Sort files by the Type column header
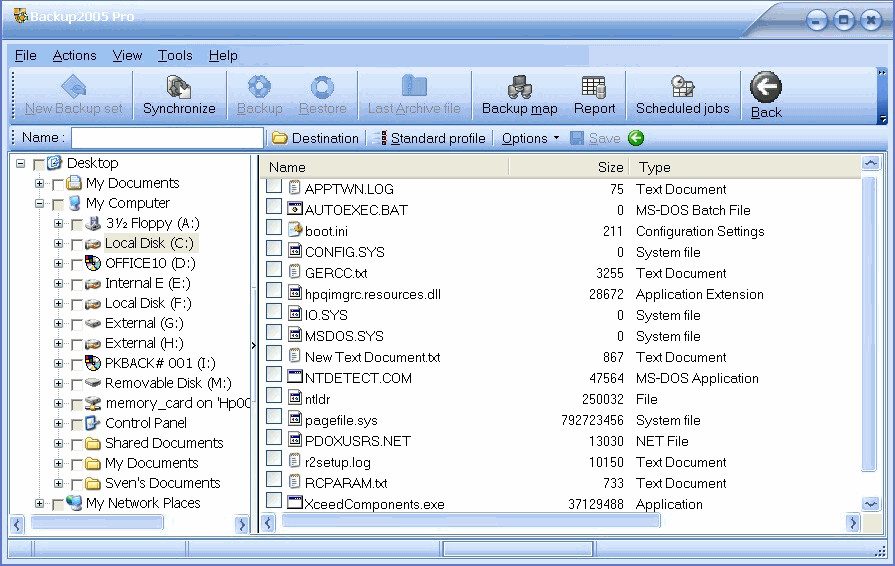895x566 pixels. (x=744, y=167)
